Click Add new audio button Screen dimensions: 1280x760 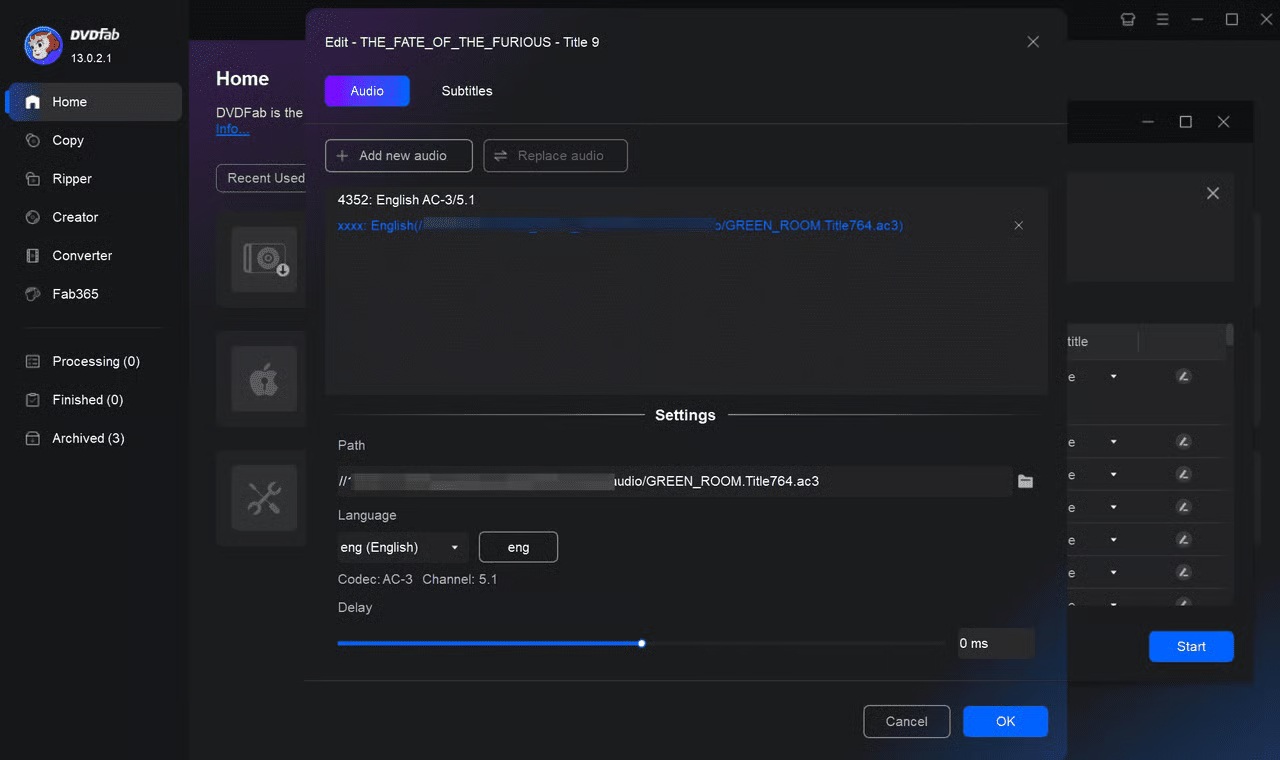(398, 156)
